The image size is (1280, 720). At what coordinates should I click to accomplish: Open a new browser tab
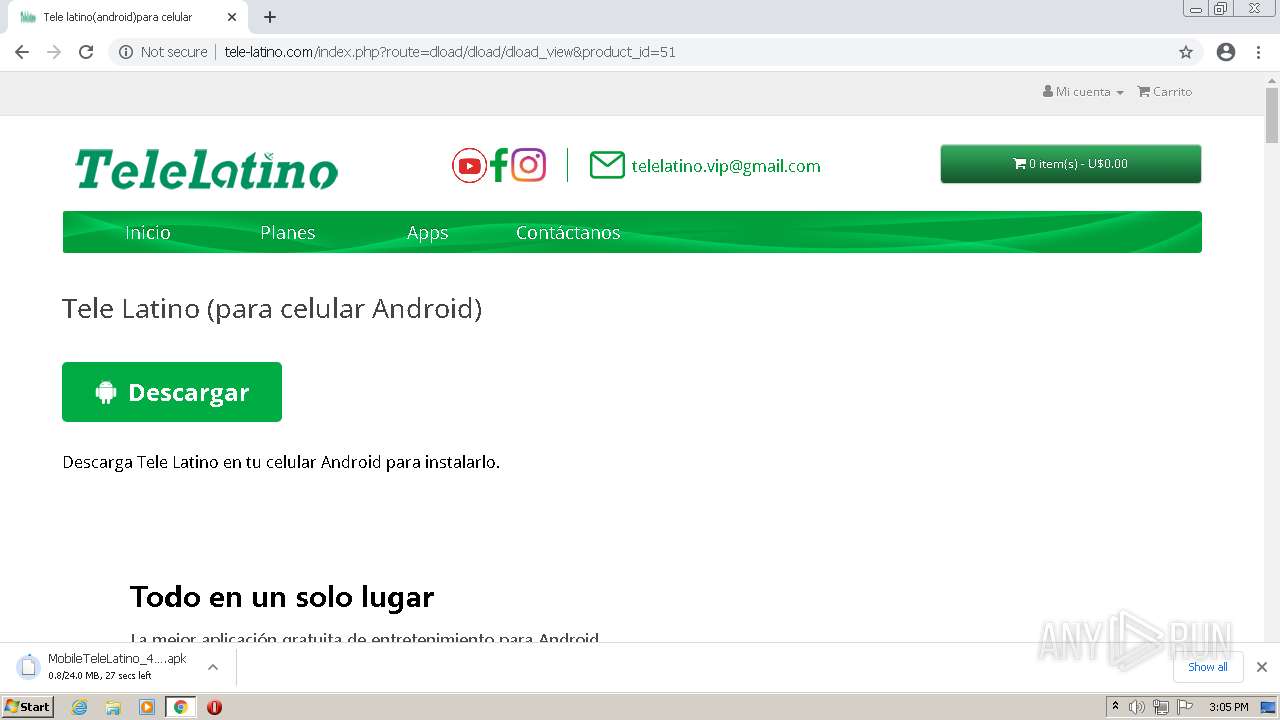click(270, 17)
